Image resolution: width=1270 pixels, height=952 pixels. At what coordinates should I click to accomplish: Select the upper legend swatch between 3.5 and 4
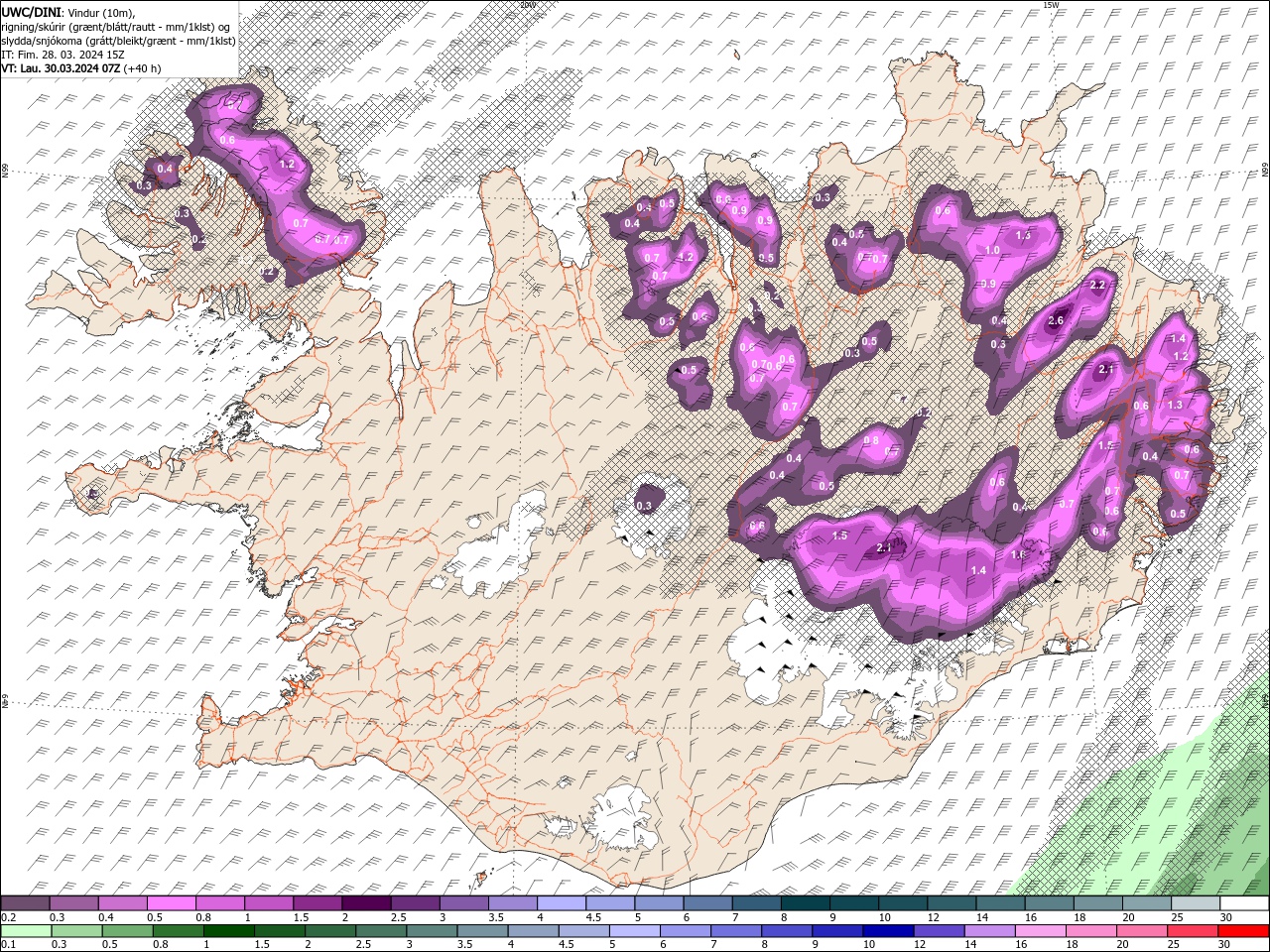513,902
